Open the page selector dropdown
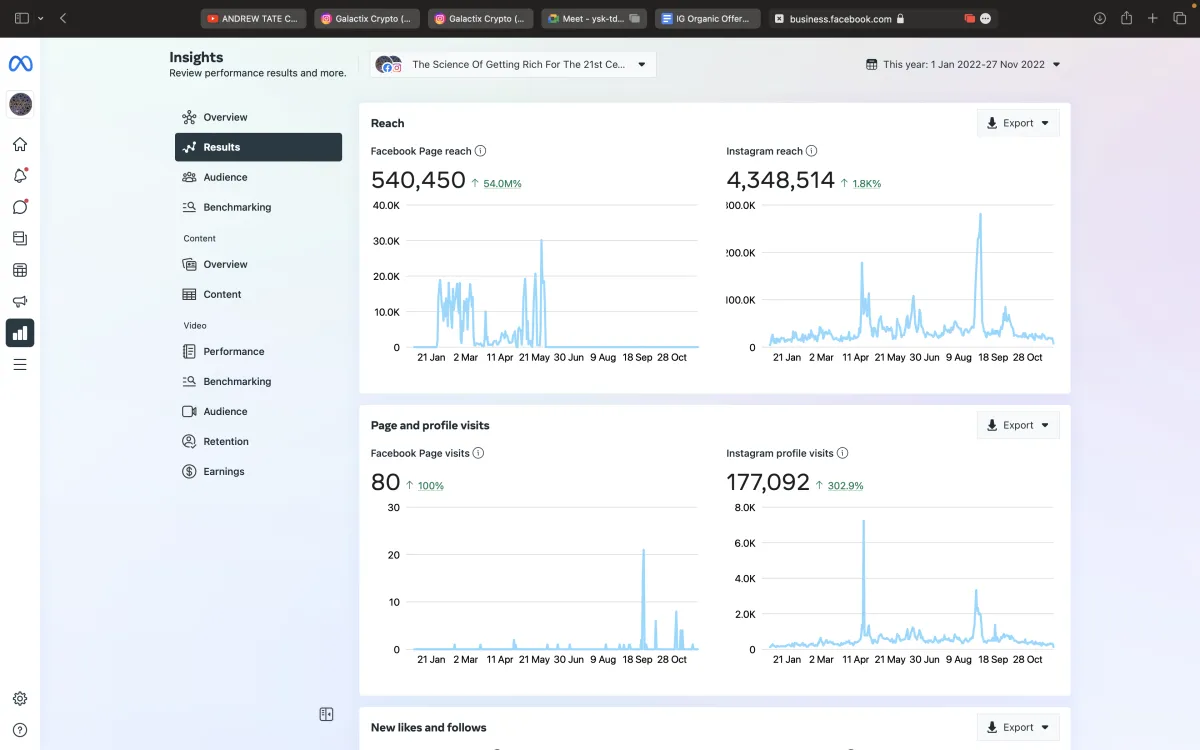1200x750 pixels. pyautogui.click(x=513, y=65)
